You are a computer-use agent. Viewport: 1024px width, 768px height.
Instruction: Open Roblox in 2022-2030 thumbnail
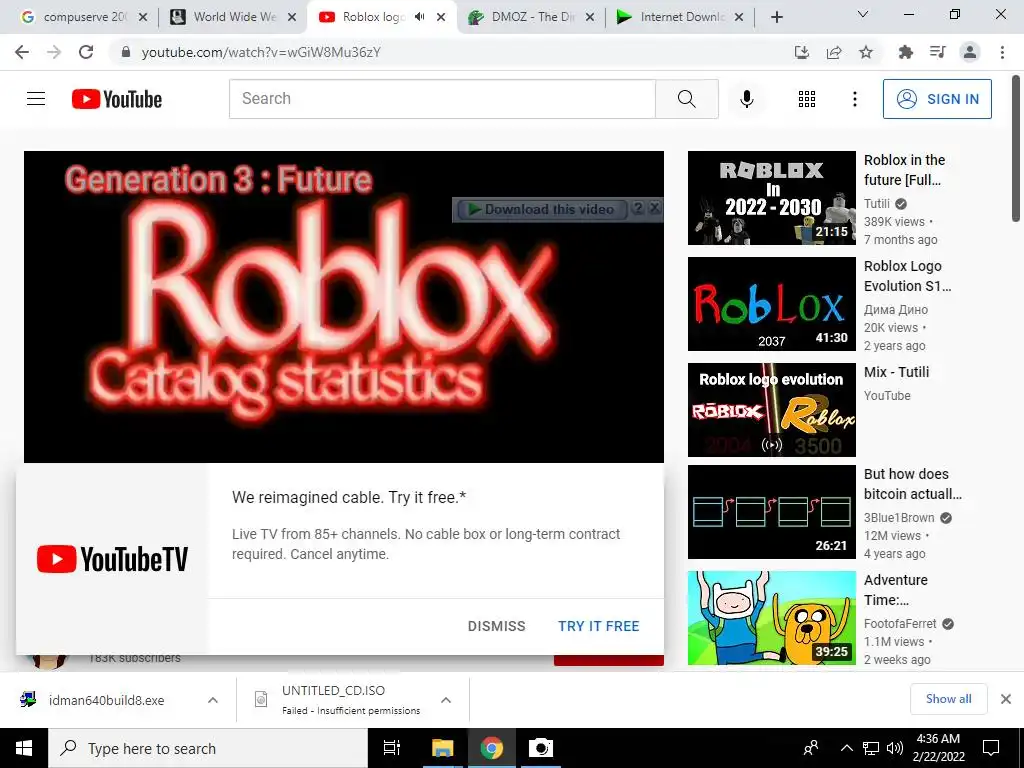coord(771,198)
